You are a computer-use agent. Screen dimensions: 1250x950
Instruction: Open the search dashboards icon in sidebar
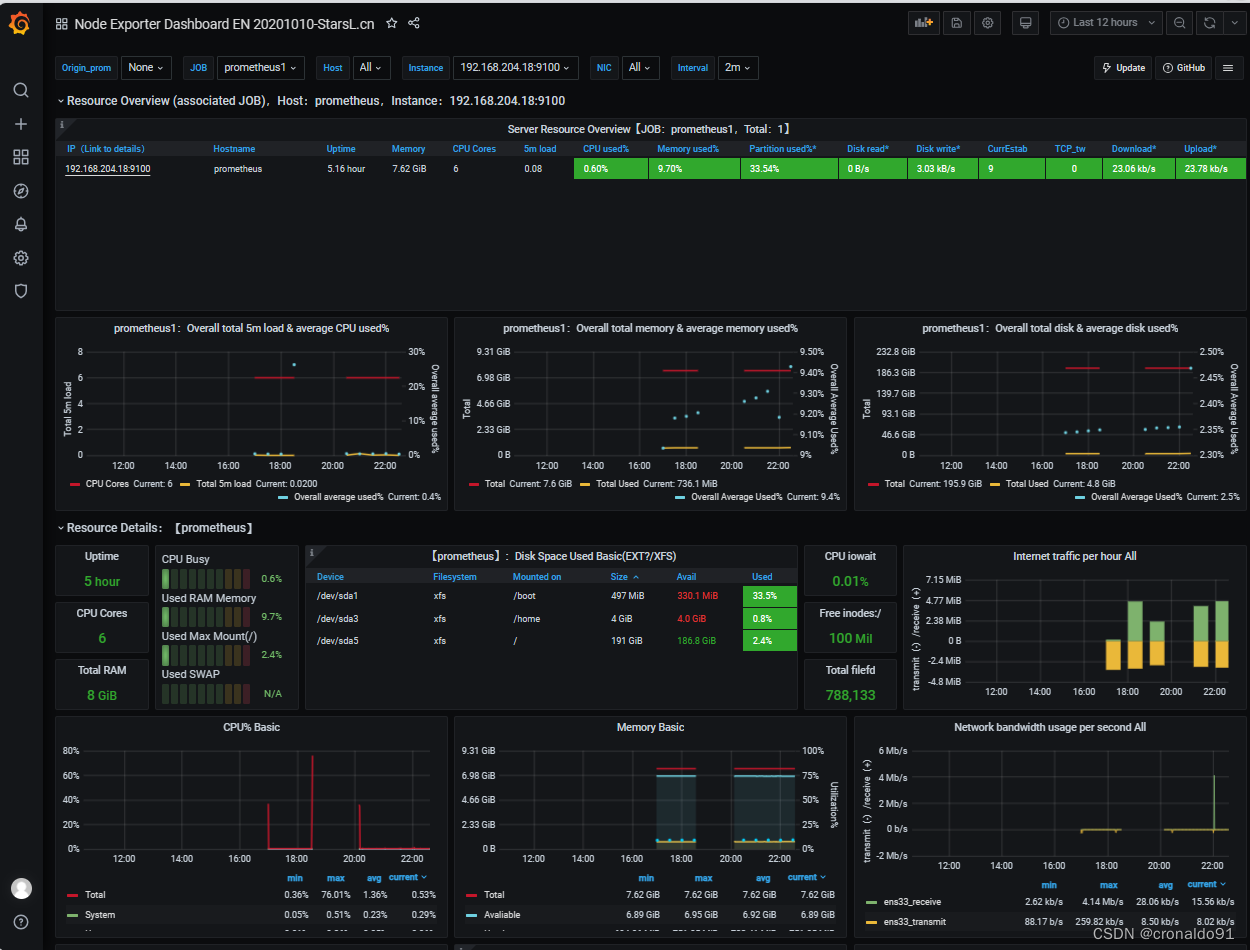point(20,90)
